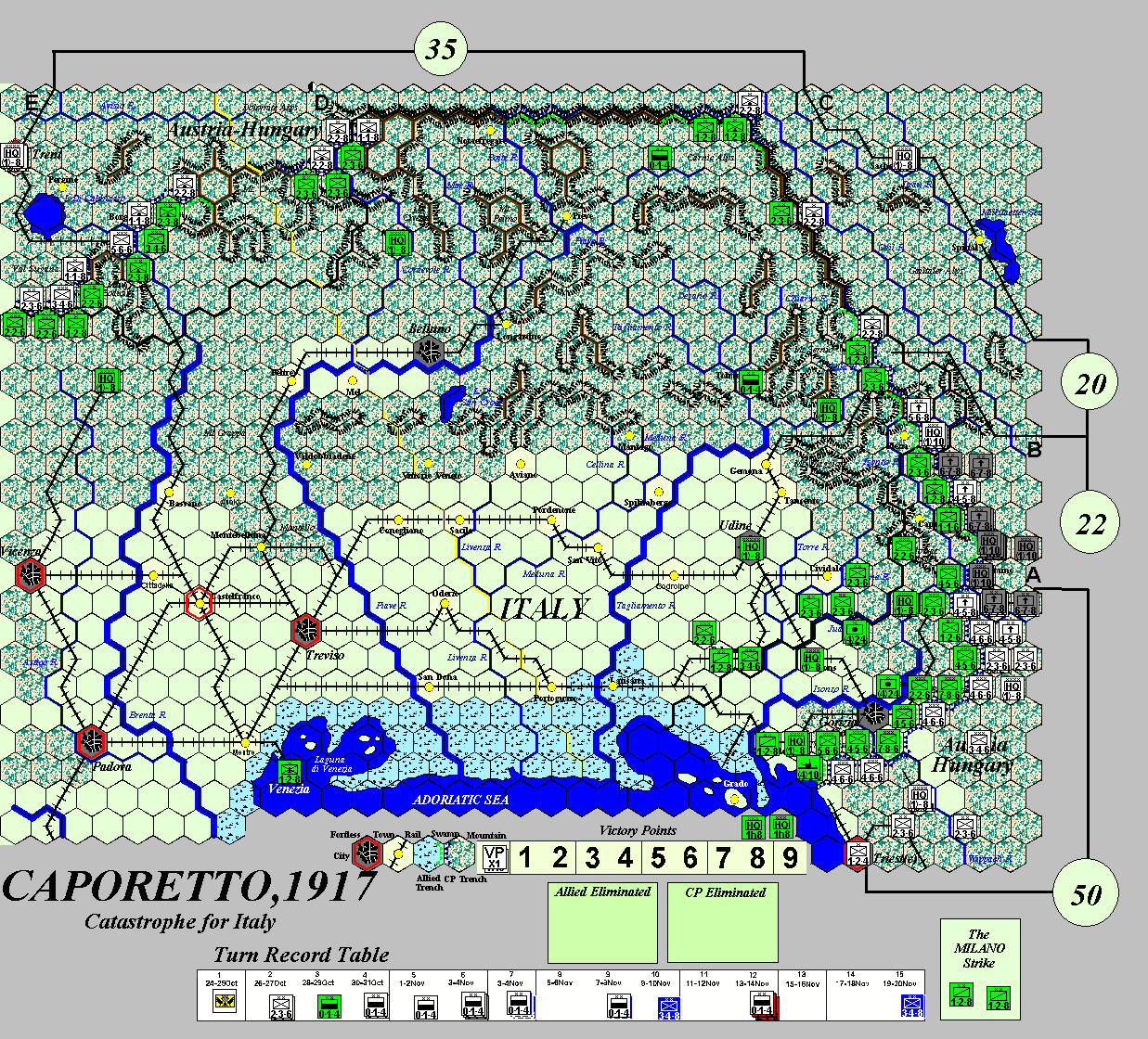The width and height of the screenshot is (1148, 1039).
Task: Click the "11-12Nov" turn label
Action: pos(704,982)
